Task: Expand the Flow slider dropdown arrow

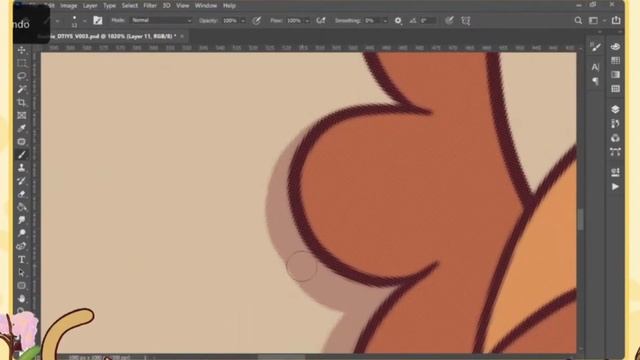Action: pyautogui.click(x=307, y=21)
